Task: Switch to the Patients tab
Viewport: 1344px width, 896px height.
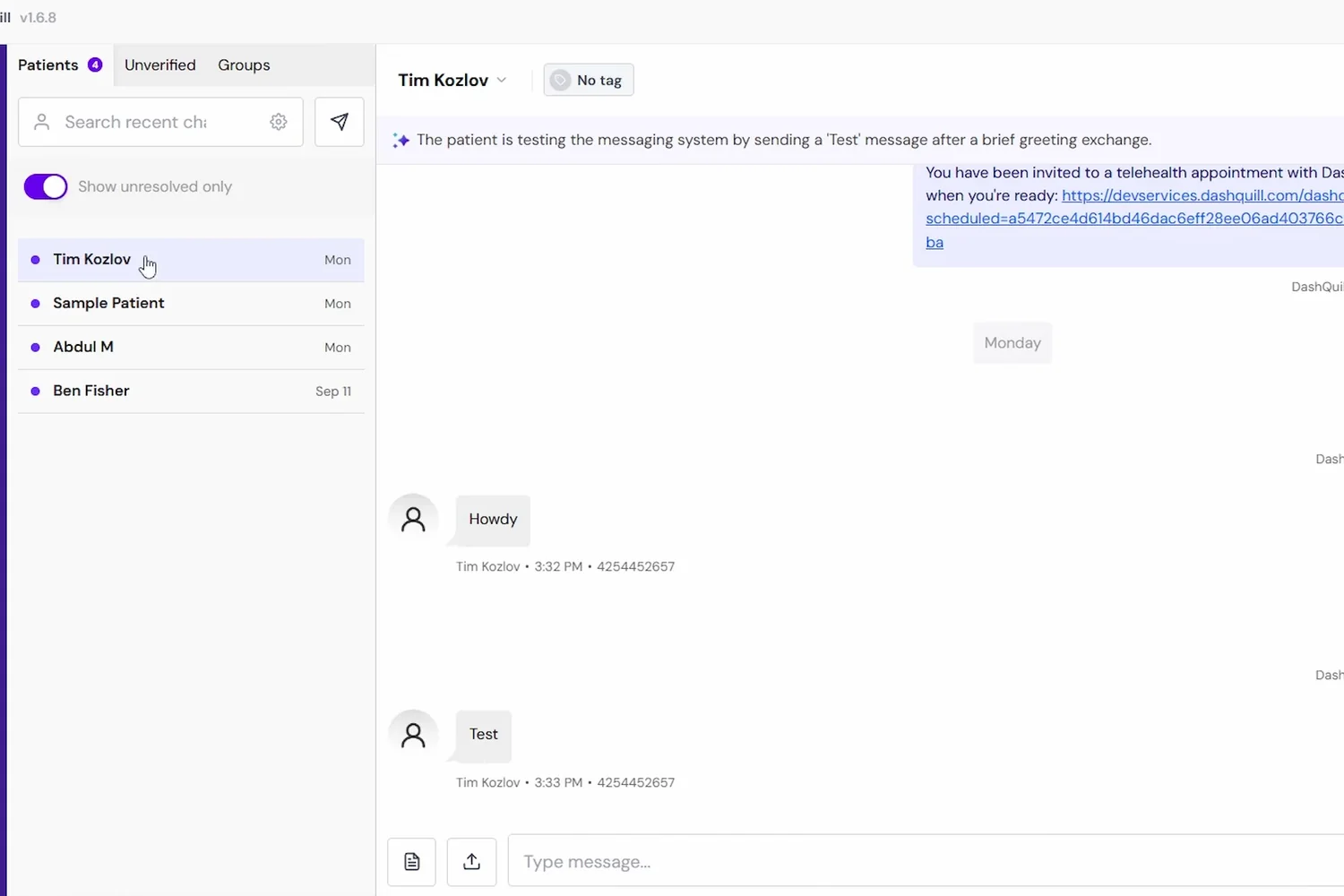Action: (x=60, y=65)
